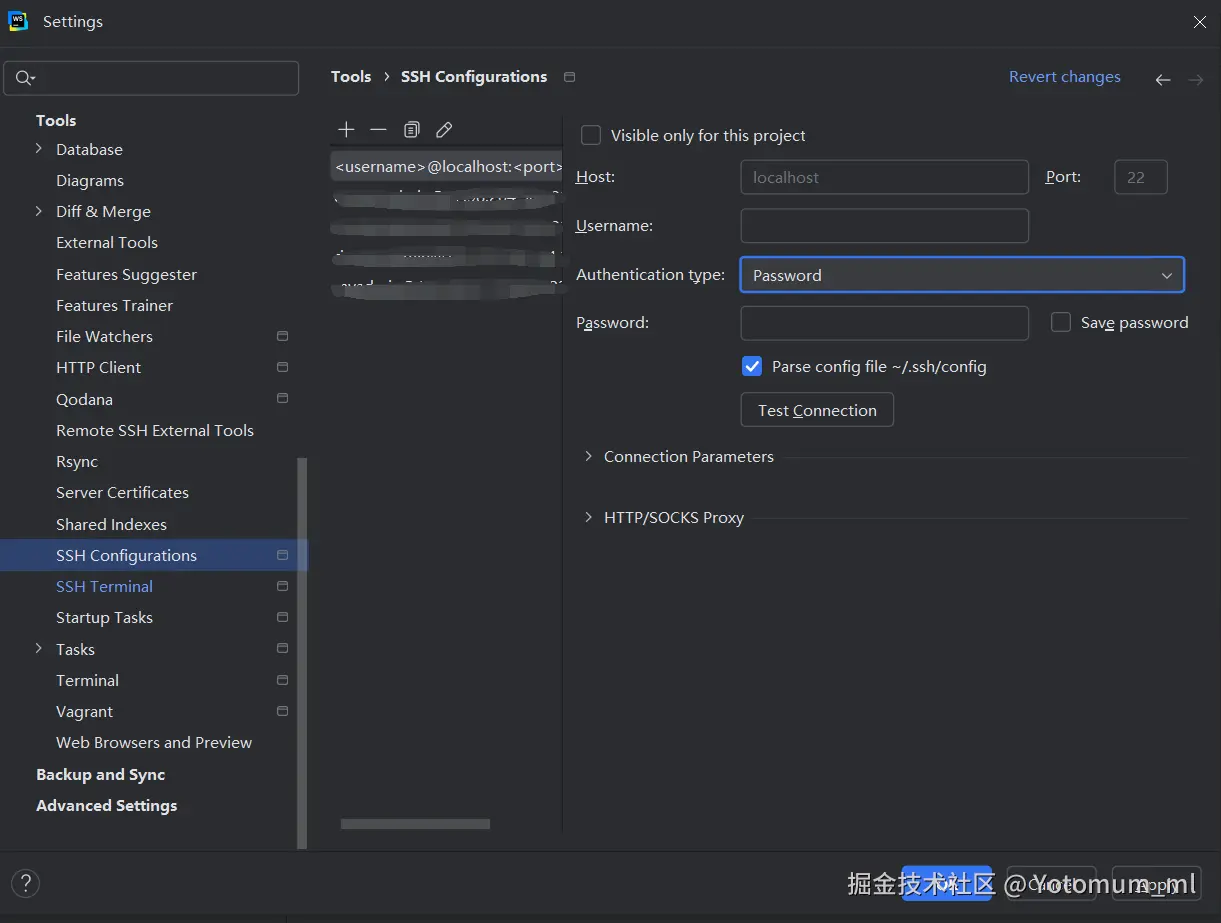The image size is (1221, 923).
Task: Open the Authentication type dropdown
Action: click(x=961, y=275)
